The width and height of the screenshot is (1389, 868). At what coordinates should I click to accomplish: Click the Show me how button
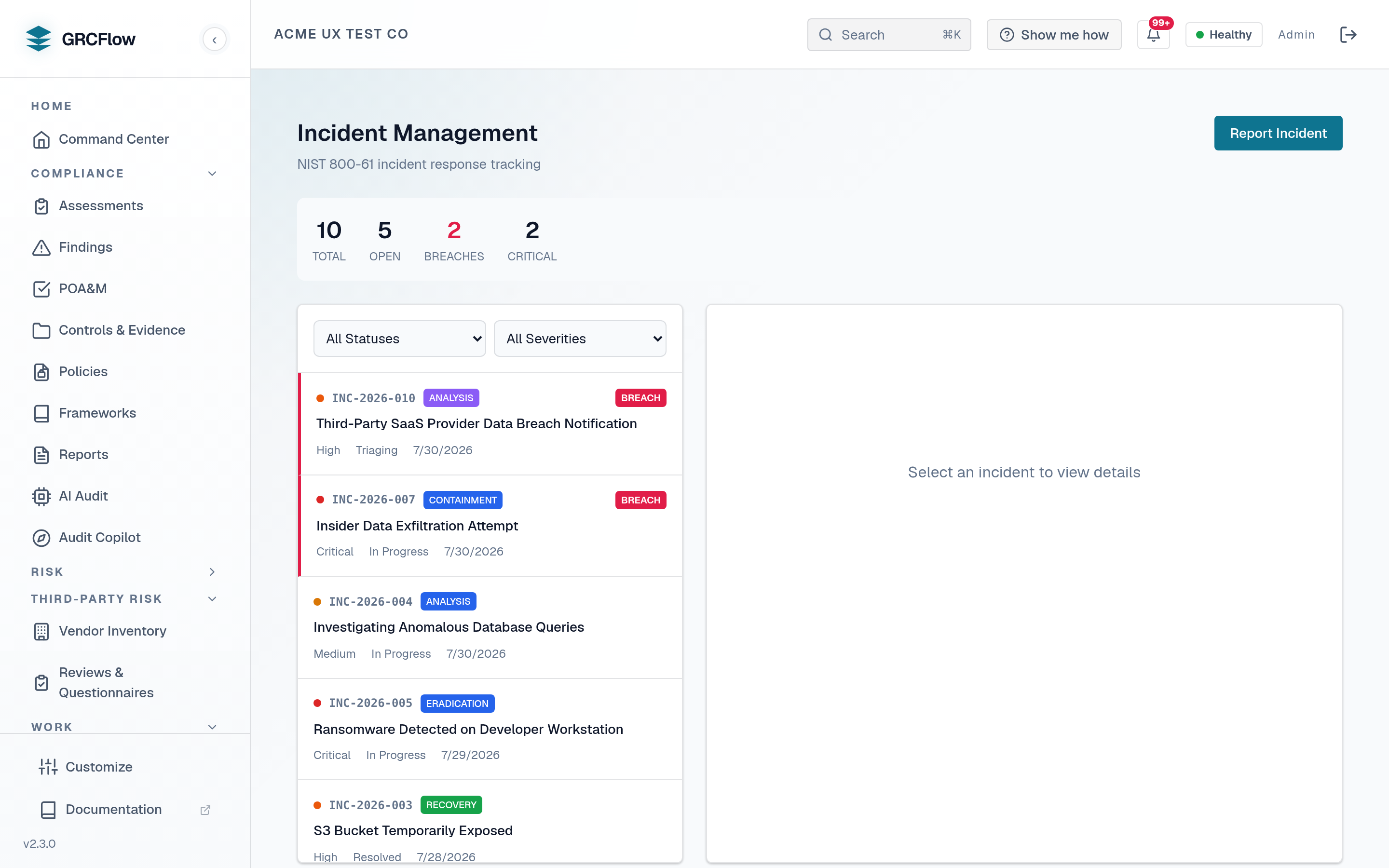pyautogui.click(x=1054, y=35)
